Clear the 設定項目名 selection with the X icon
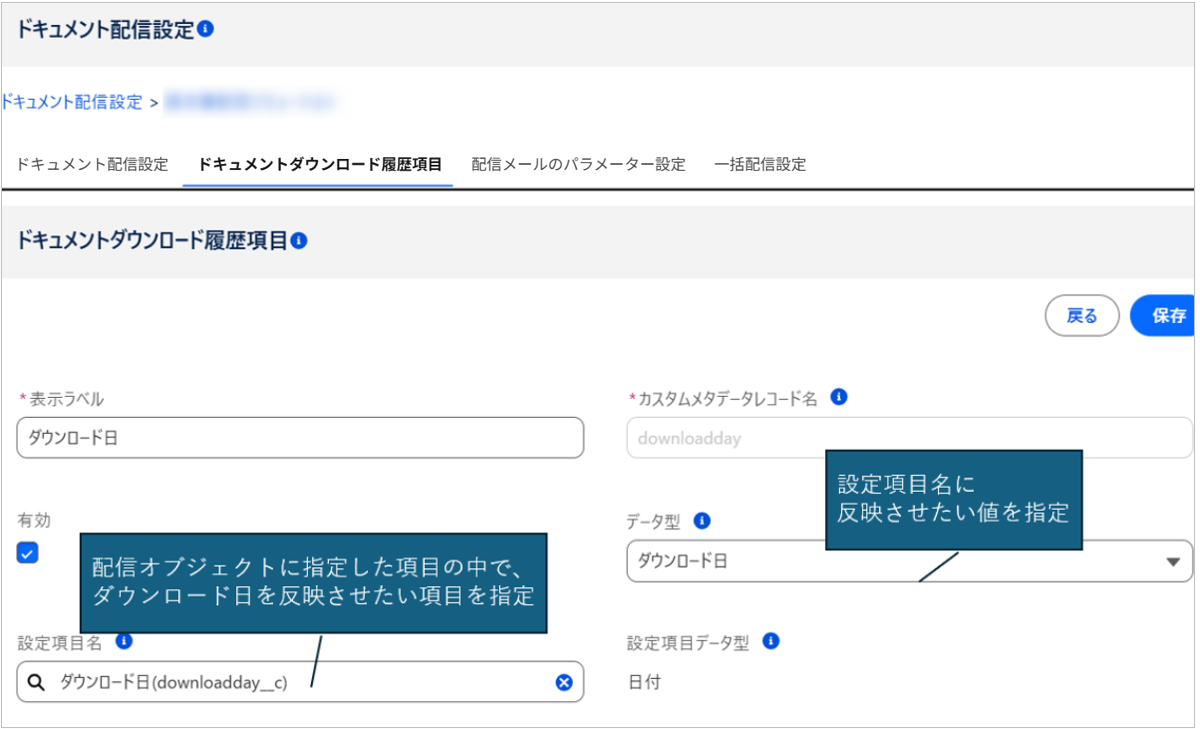 pos(564,682)
